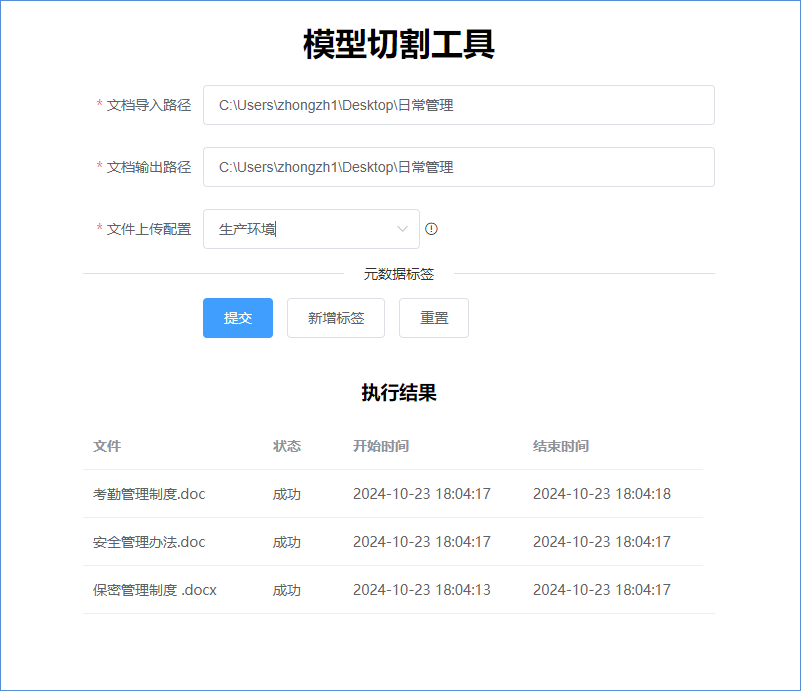Click the 模型切割工具 page title
This screenshot has height=691, width=802.
[399, 45]
